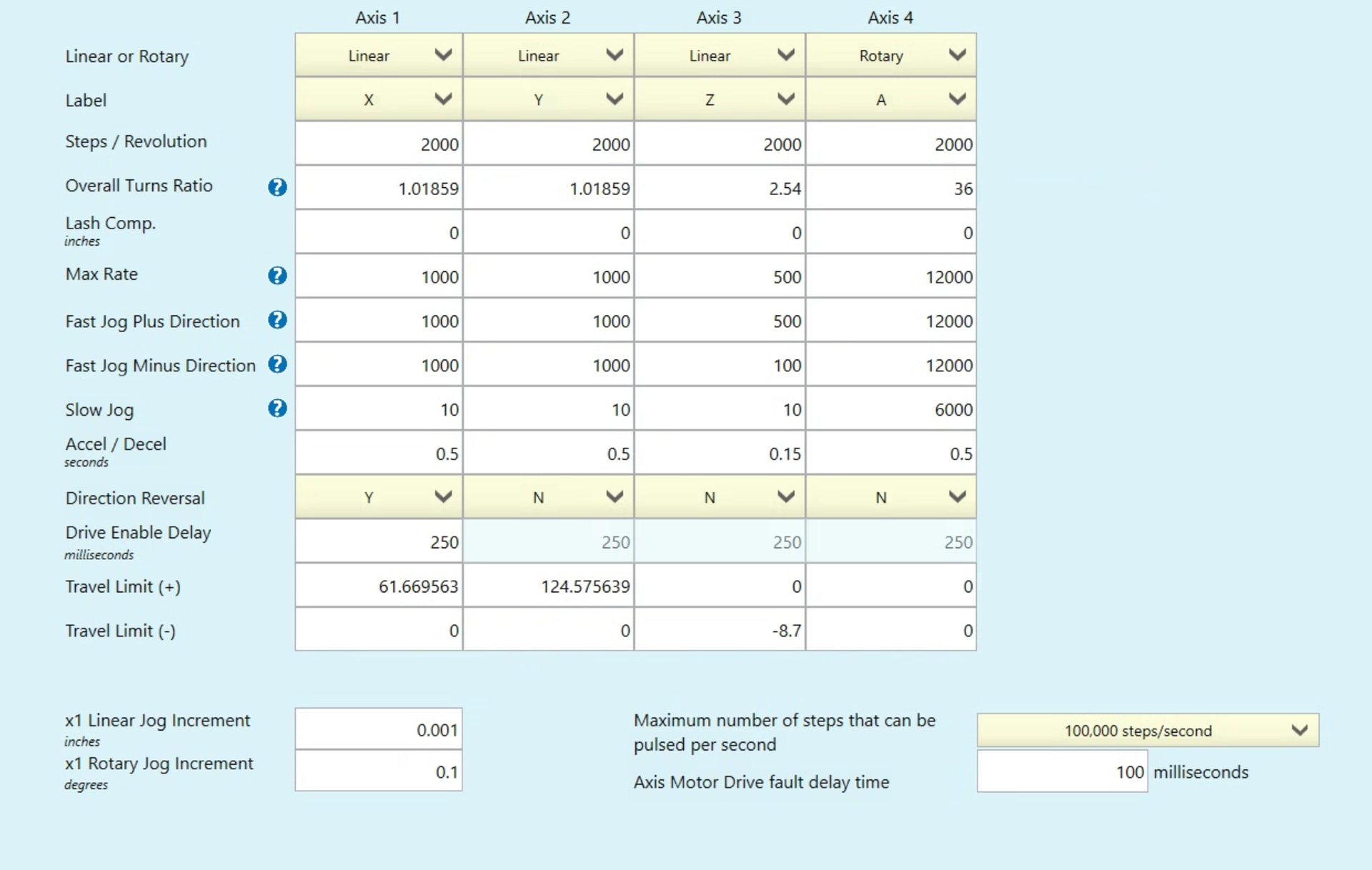The height and width of the screenshot is (870, 1372).
Task: Click Axis 3 Travel Limit minus field
Action: [719, 631]
